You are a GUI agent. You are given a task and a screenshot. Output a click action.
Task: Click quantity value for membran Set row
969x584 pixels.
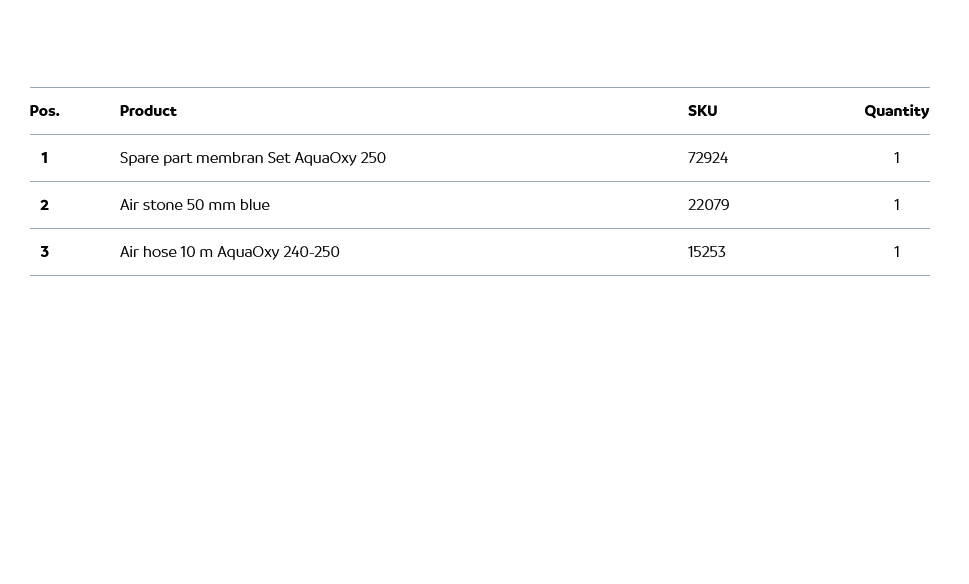896,158
